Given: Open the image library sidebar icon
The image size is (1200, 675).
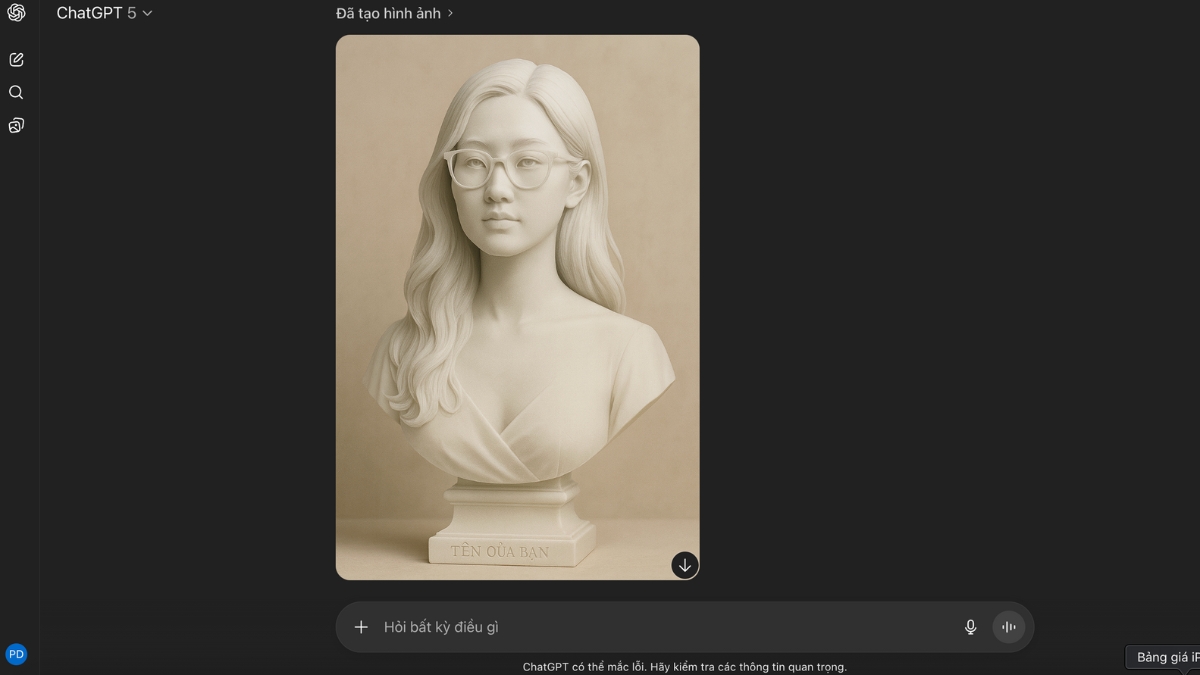Looking at the screenshot, I should (16, 125).
